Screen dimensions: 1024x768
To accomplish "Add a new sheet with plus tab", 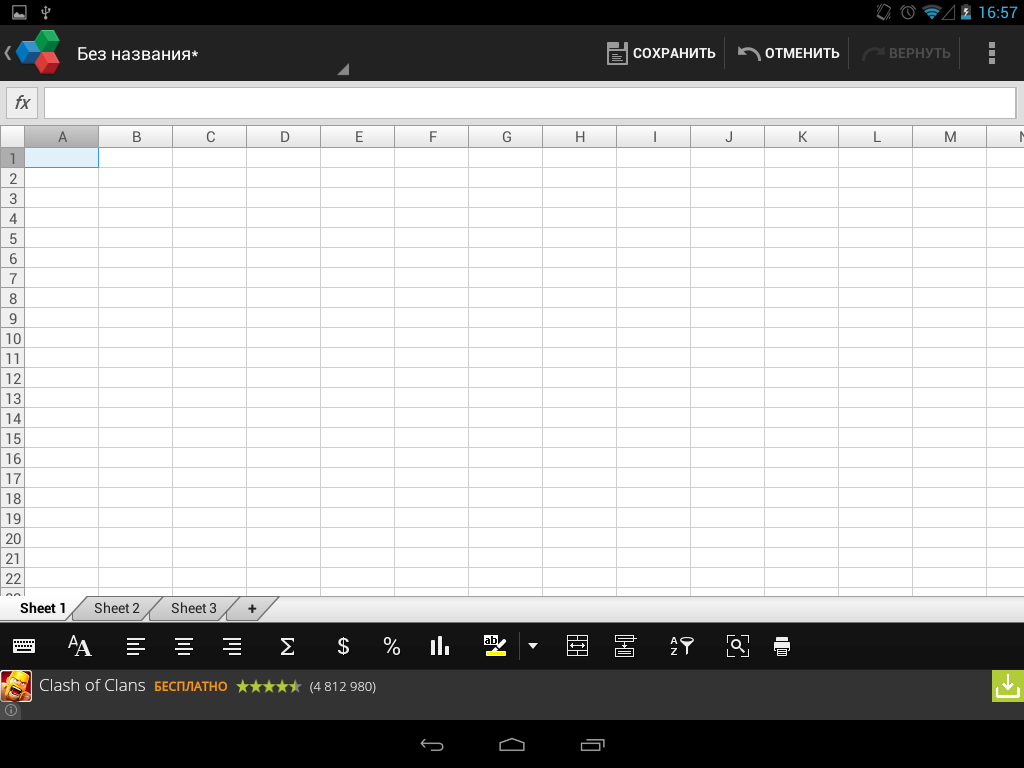I will (x=252, y=608).
